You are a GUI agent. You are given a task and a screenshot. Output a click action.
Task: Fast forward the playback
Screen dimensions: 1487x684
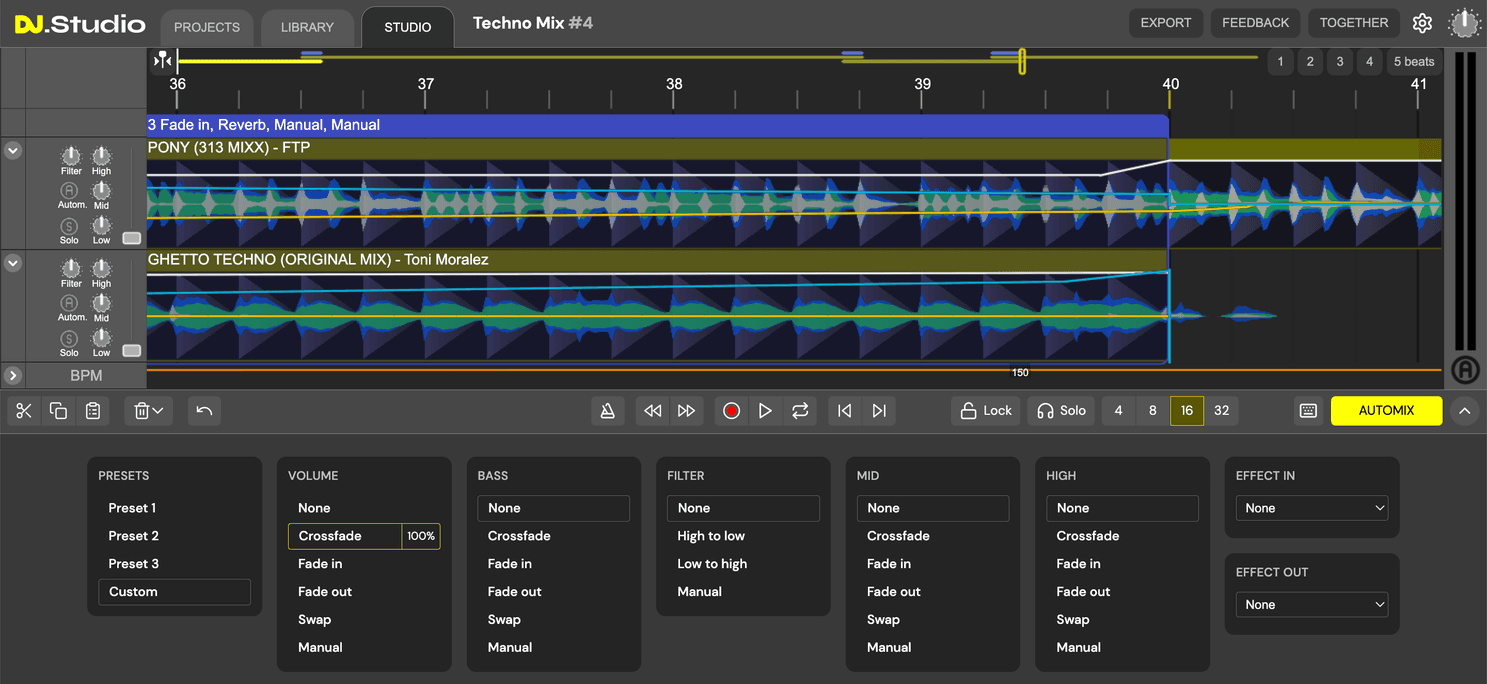[686, 411]
